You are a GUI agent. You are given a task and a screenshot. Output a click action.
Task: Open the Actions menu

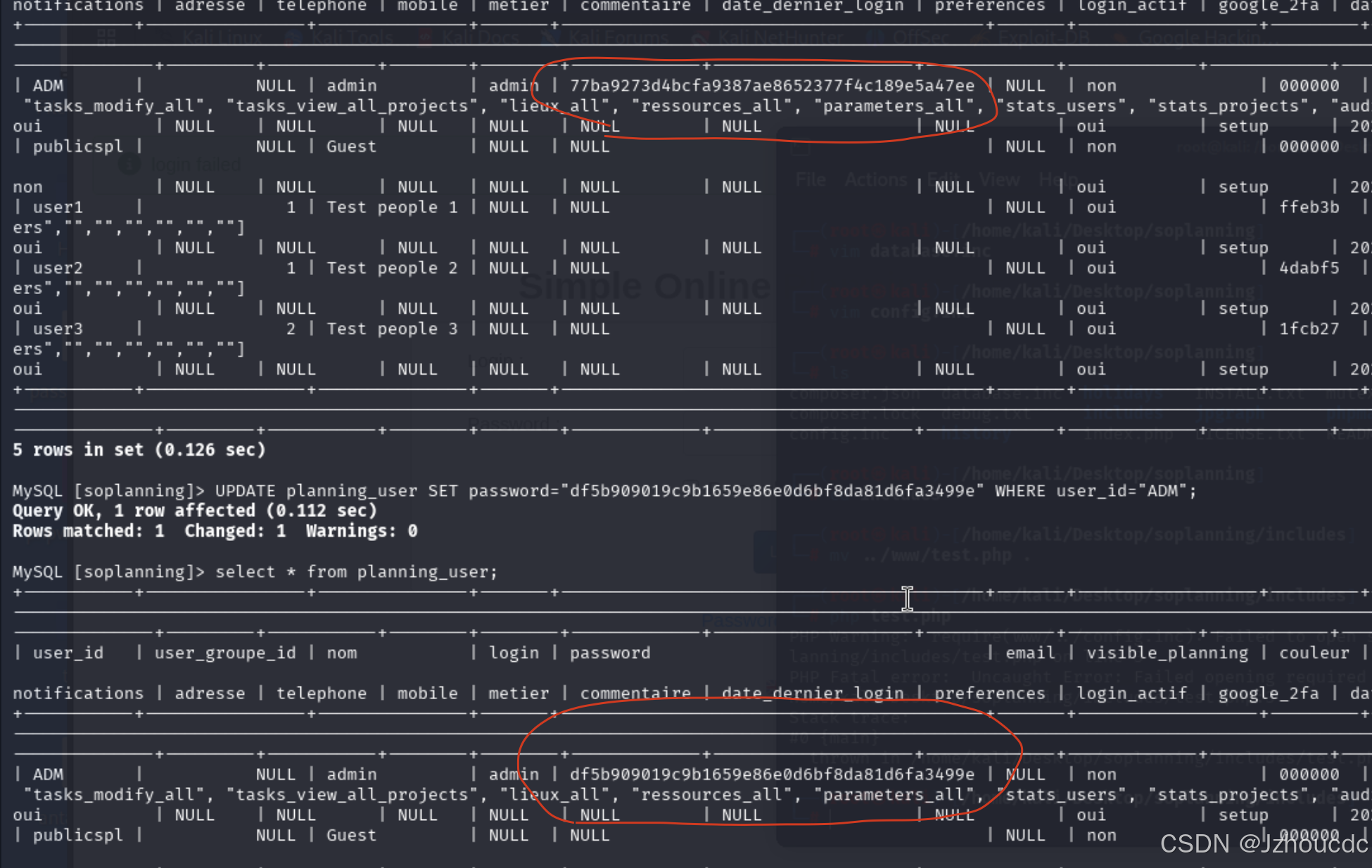pos(875,179)
